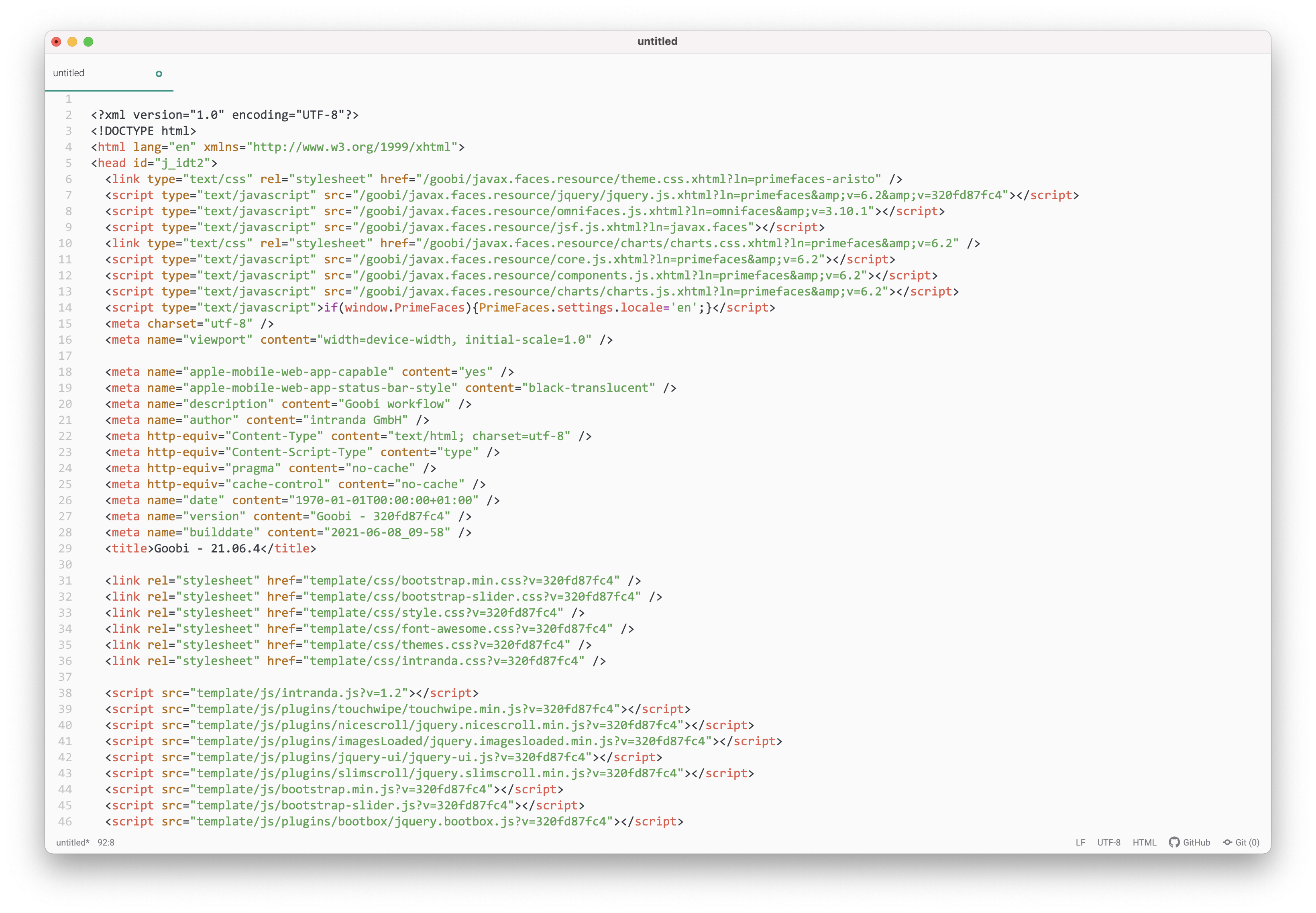Click the title text "Goobi - 21.06.4"

pos(207,548)
